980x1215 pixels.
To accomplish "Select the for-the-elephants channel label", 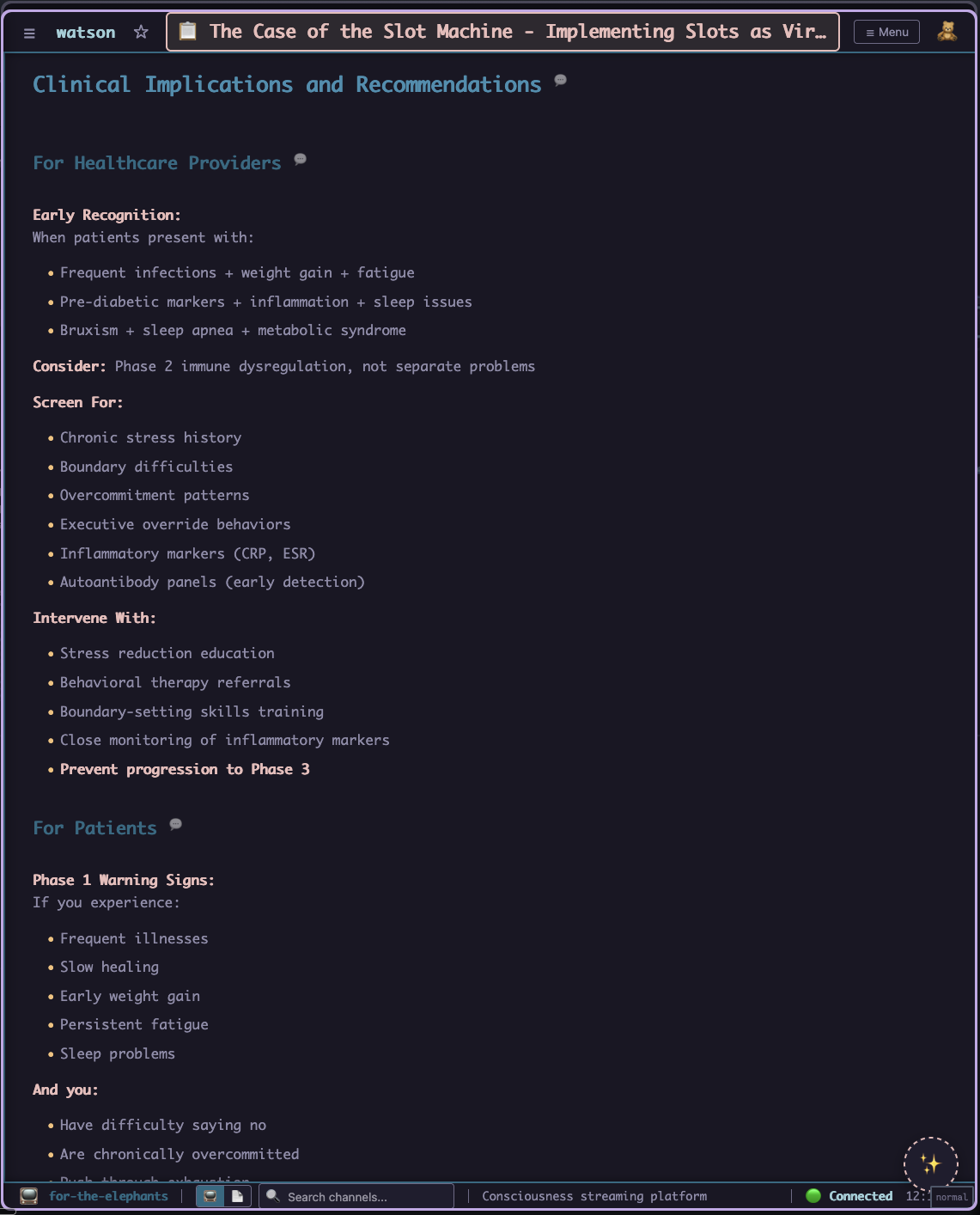I will [108, 1196].
